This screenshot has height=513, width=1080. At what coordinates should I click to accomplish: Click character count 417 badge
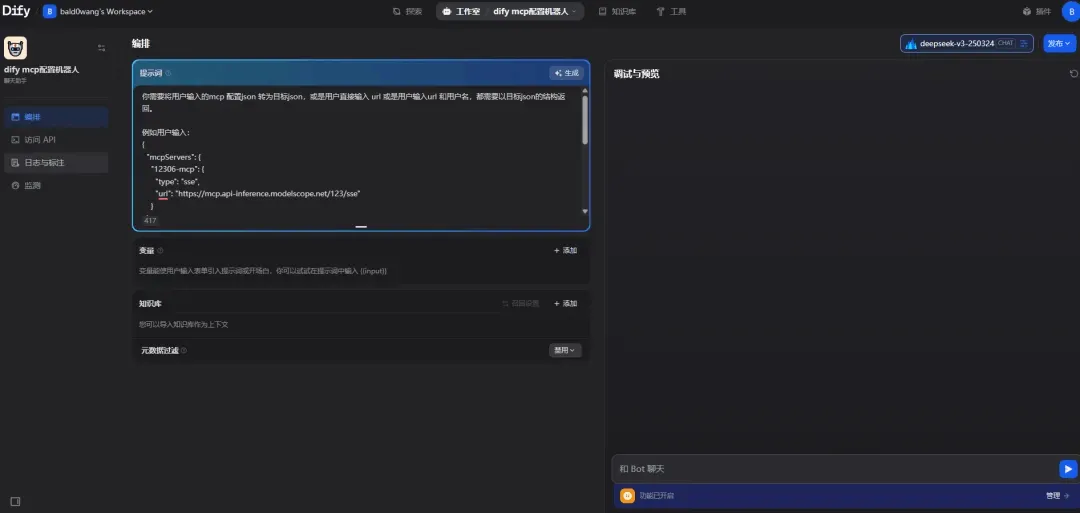coord(150,221)
